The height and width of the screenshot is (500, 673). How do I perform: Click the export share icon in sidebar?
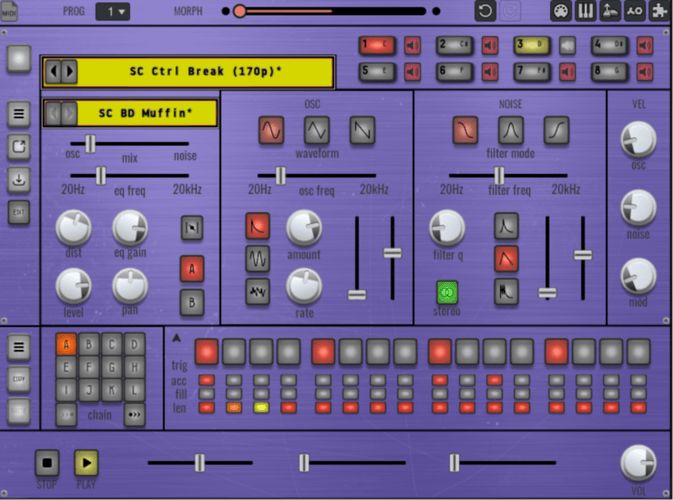pyautogui.click(x=18, y=147)
